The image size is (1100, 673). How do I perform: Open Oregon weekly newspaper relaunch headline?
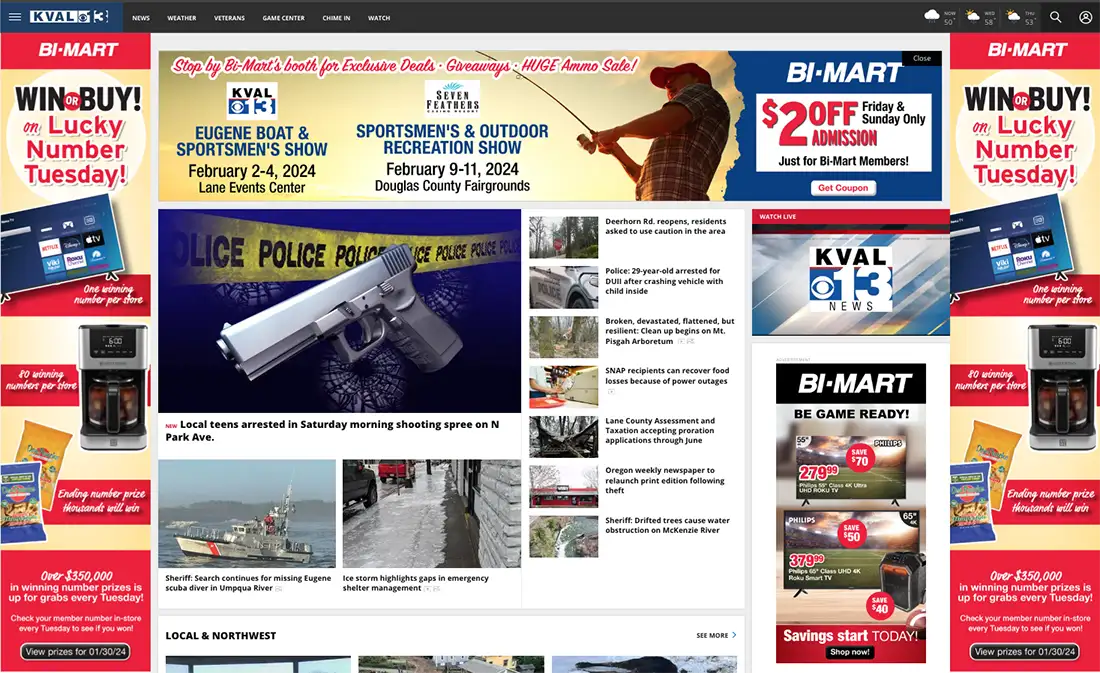[665, 480]
